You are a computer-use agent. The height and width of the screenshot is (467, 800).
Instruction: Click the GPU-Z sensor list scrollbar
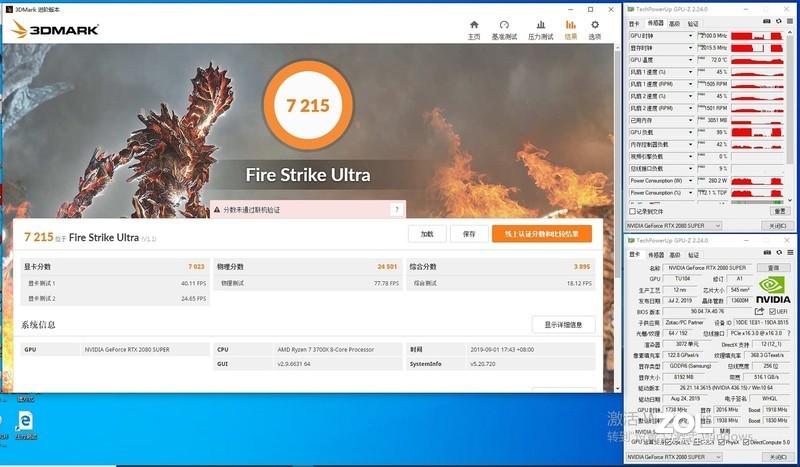click(x=790, y=117)
